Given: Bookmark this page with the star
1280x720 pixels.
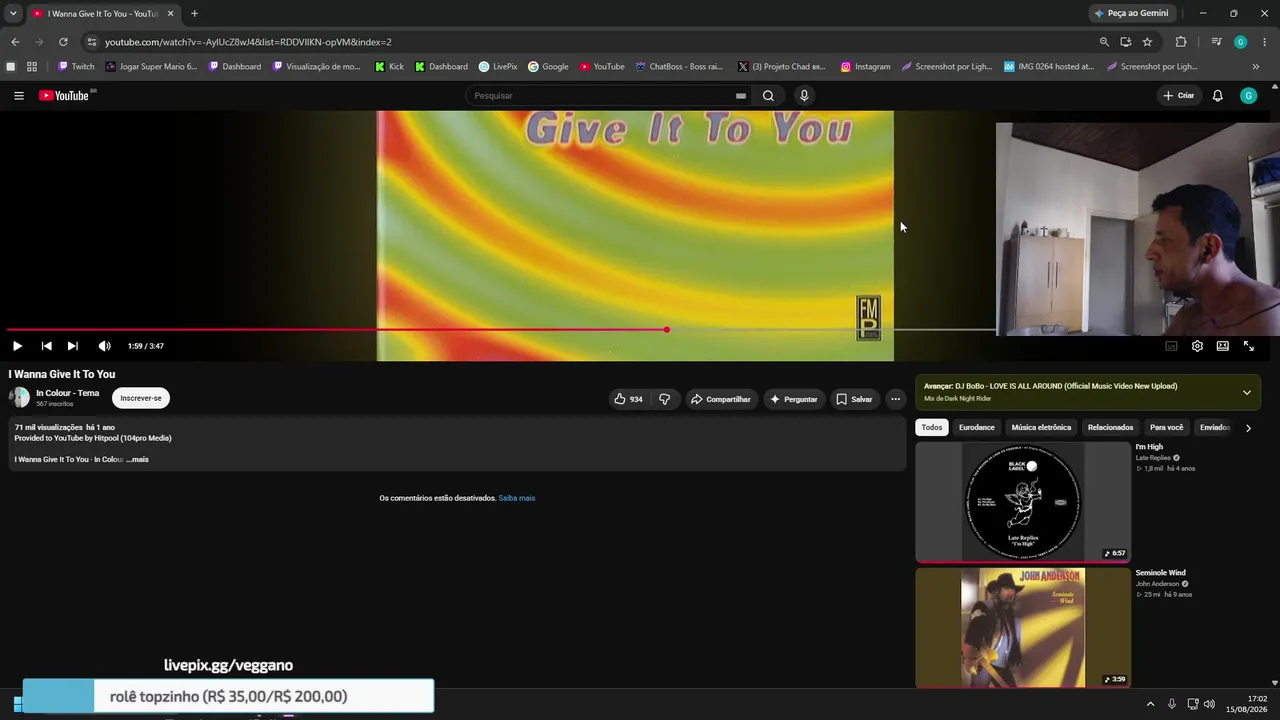Looking at the screenshot, I should pos(1147,42).
